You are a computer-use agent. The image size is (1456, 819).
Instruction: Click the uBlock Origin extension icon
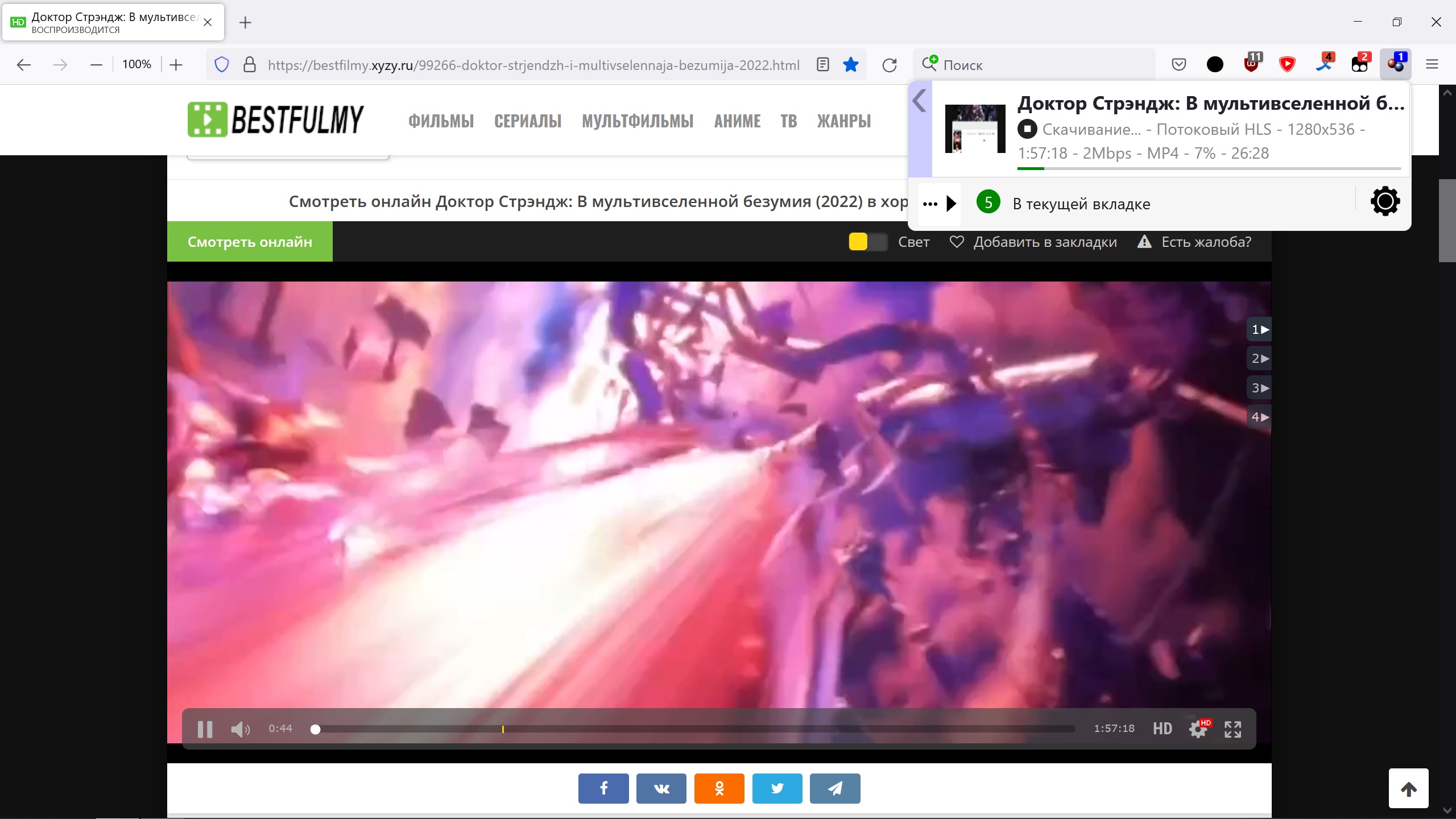tap(1251, 65)
